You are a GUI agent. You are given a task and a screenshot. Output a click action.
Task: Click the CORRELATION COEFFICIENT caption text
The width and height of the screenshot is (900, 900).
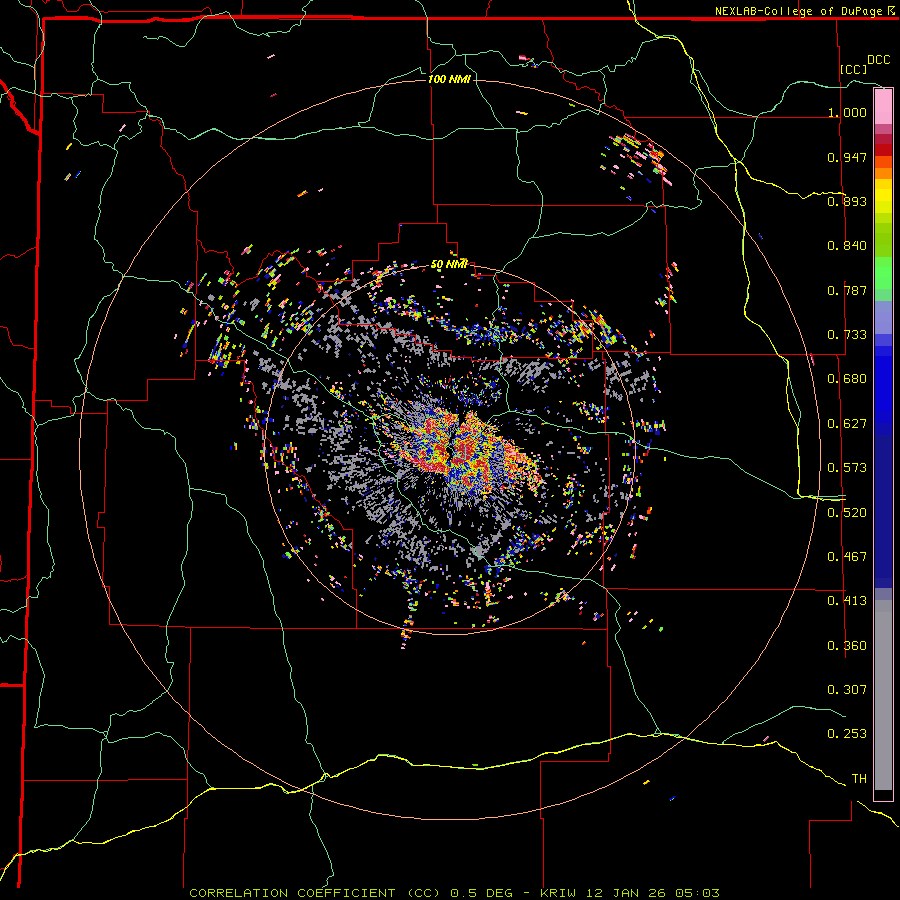tap(292, 893)
